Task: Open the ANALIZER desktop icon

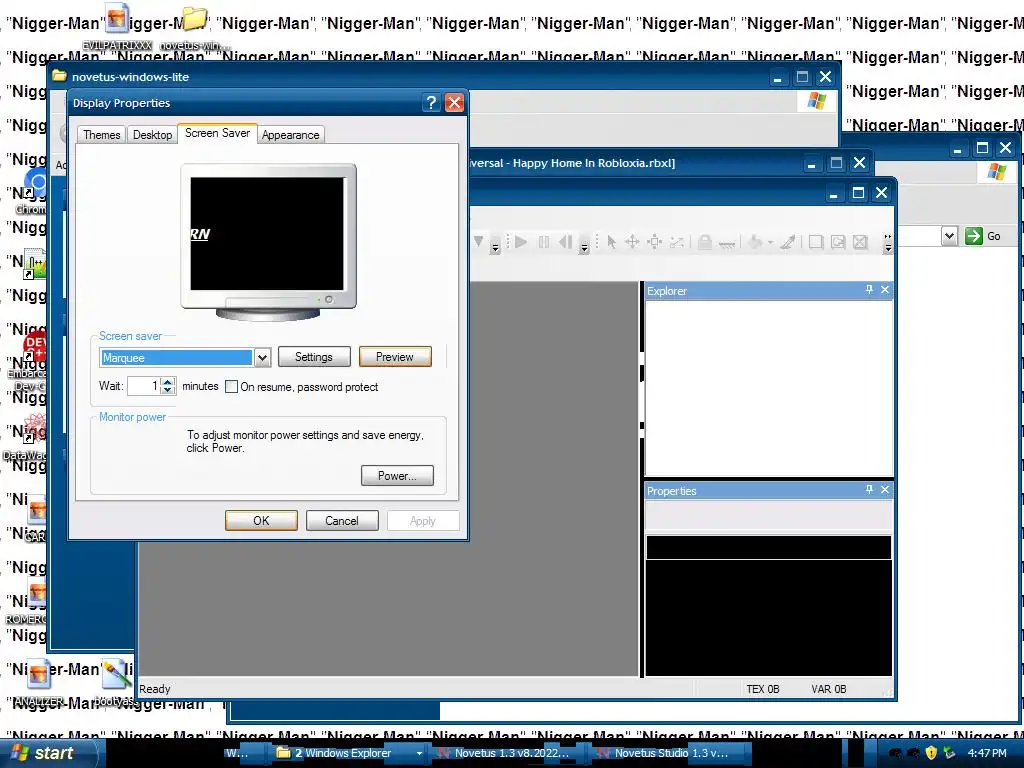Action: point(39,681)
